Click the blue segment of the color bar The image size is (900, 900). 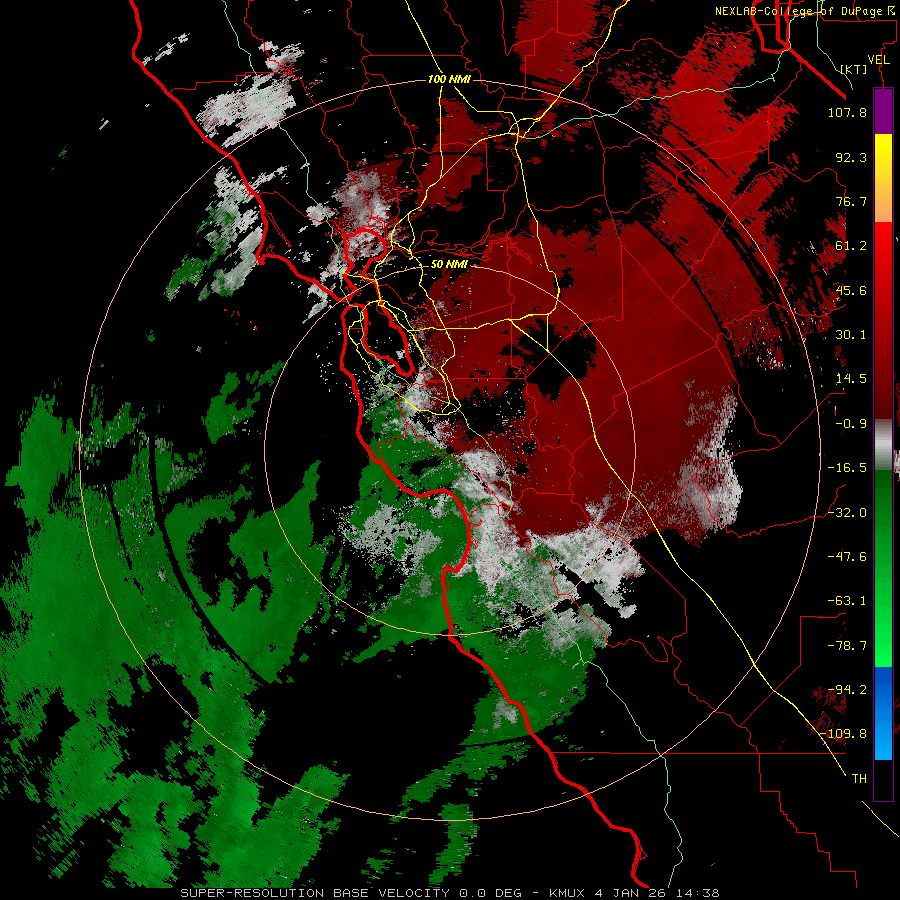click(x=883, y=713)
